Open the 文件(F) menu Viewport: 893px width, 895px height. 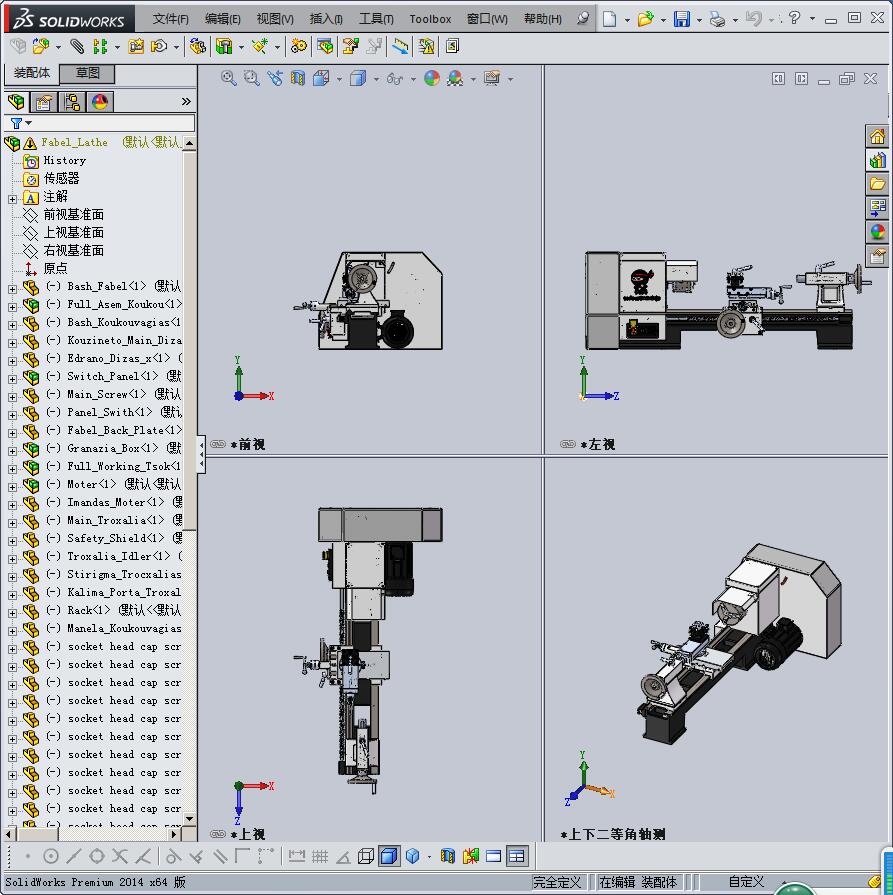pos(170,18)
